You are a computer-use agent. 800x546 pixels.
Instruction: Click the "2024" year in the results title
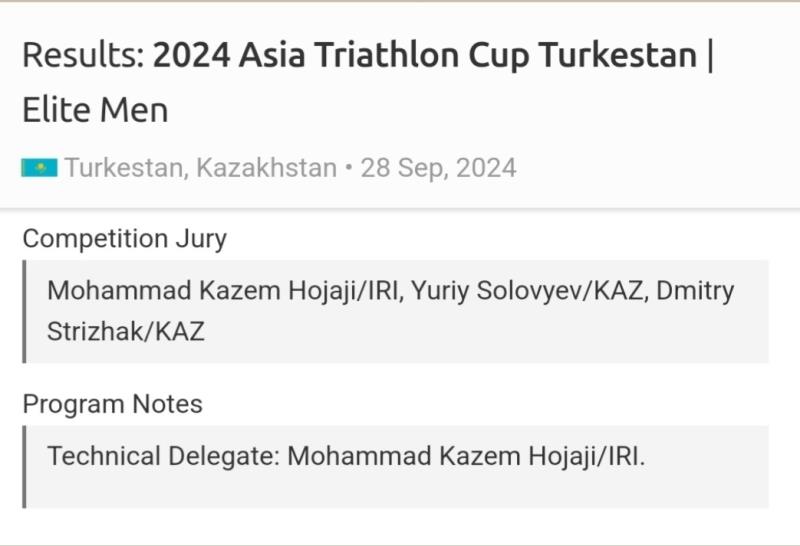click(192, 55)
